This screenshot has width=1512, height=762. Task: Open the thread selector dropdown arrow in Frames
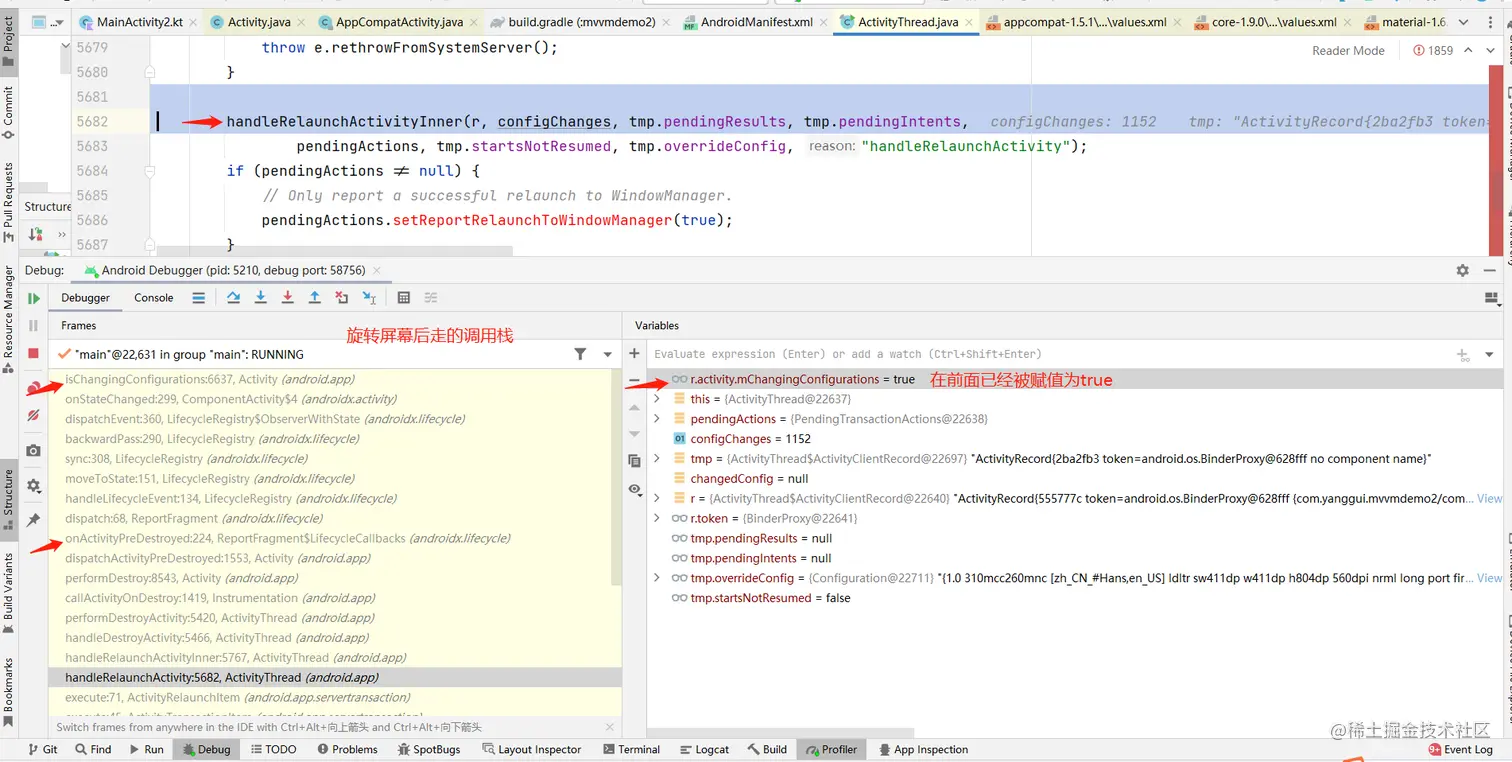[607, 354]
